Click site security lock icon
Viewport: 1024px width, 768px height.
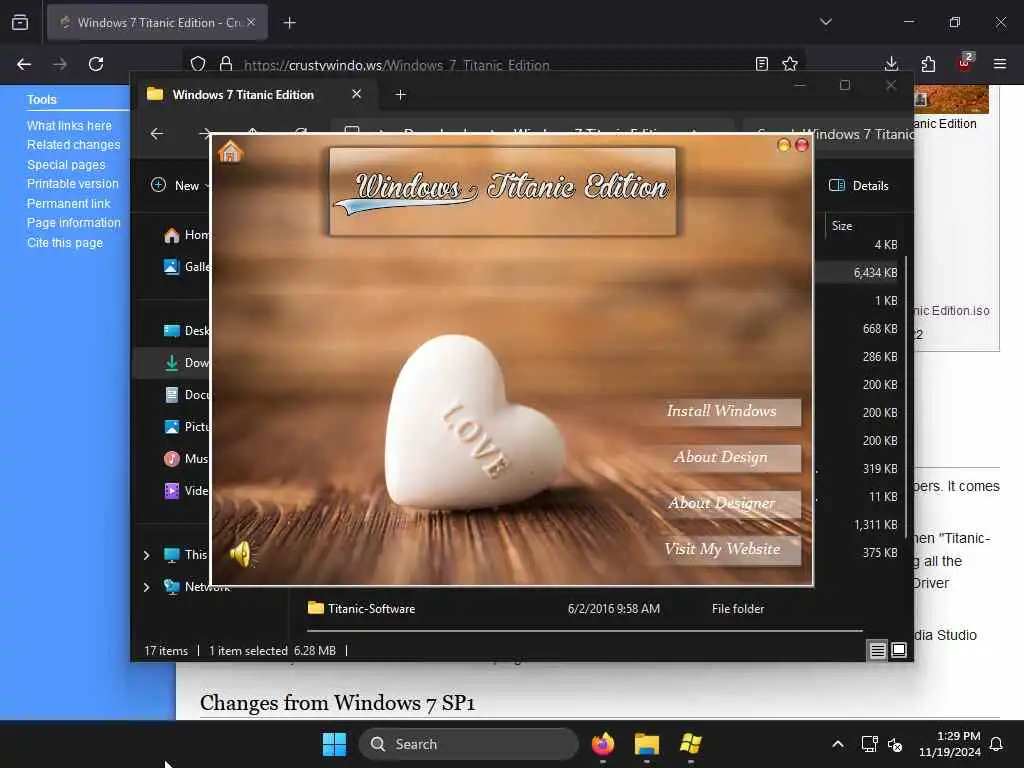(226, 64)
